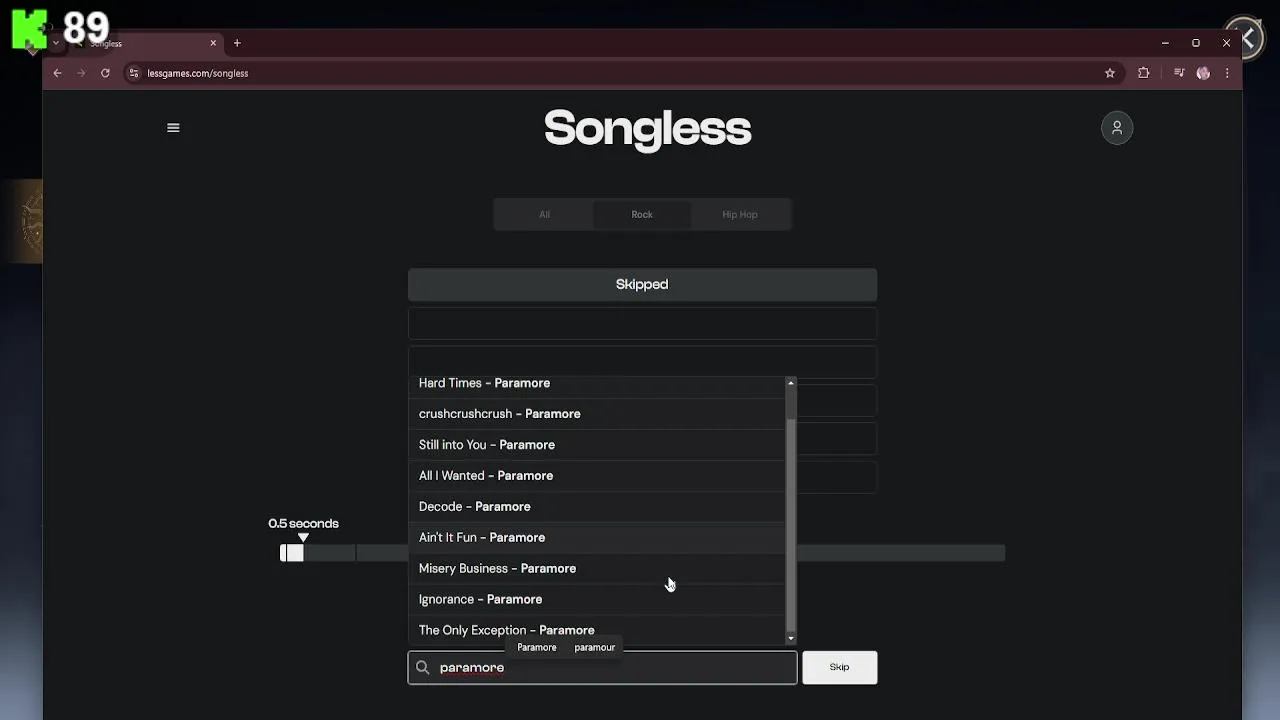Click the 0.5 seconds playhead marker
Viewport: 1280px width, 720px height.
303,537
